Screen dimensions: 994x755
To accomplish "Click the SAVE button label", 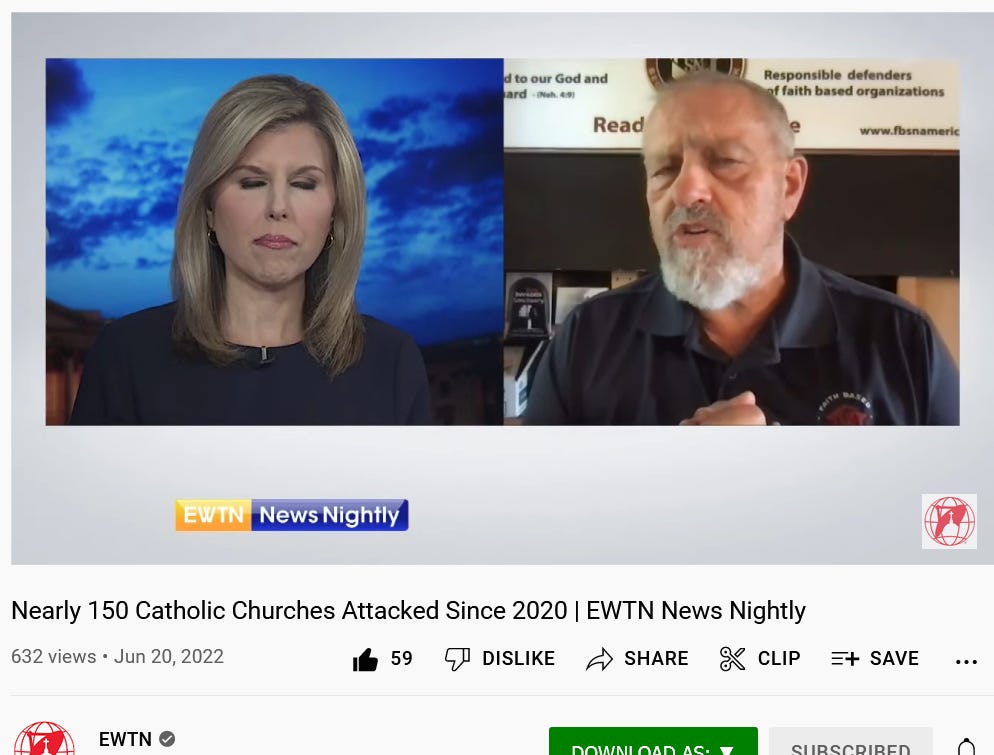I will click(894, 659).
